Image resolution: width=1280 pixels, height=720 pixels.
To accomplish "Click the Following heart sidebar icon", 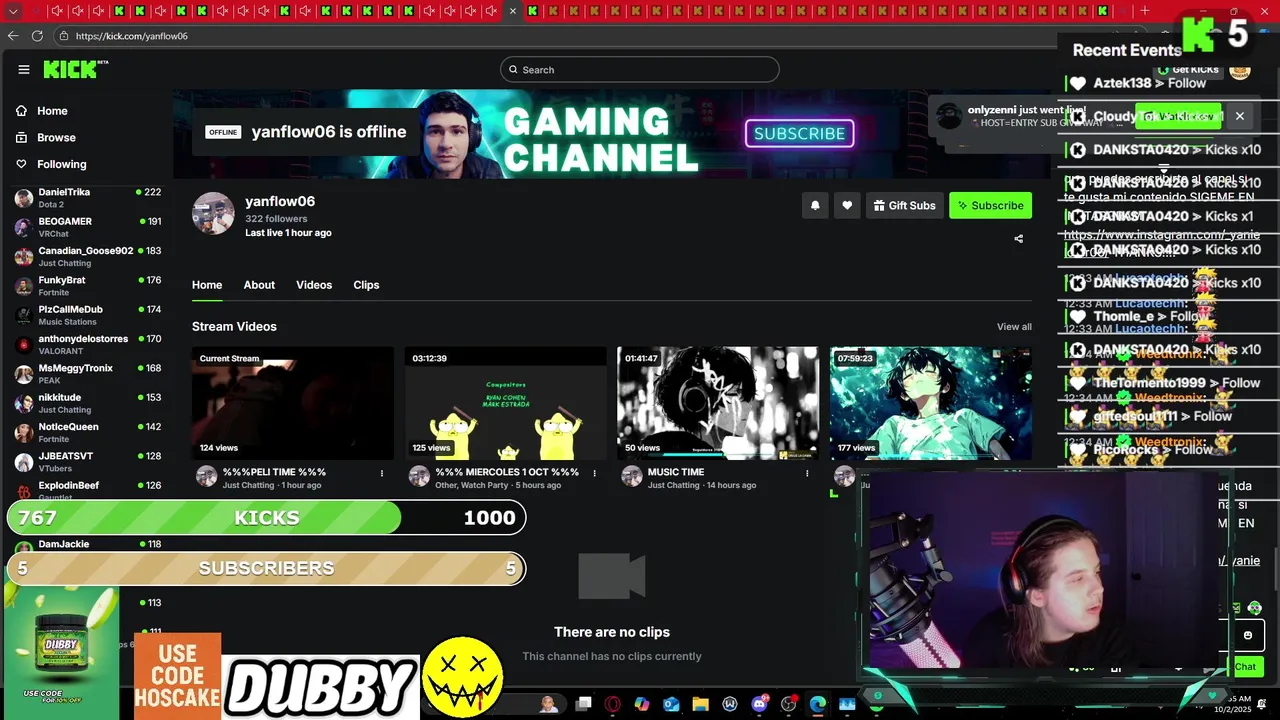I will point(21,164).
